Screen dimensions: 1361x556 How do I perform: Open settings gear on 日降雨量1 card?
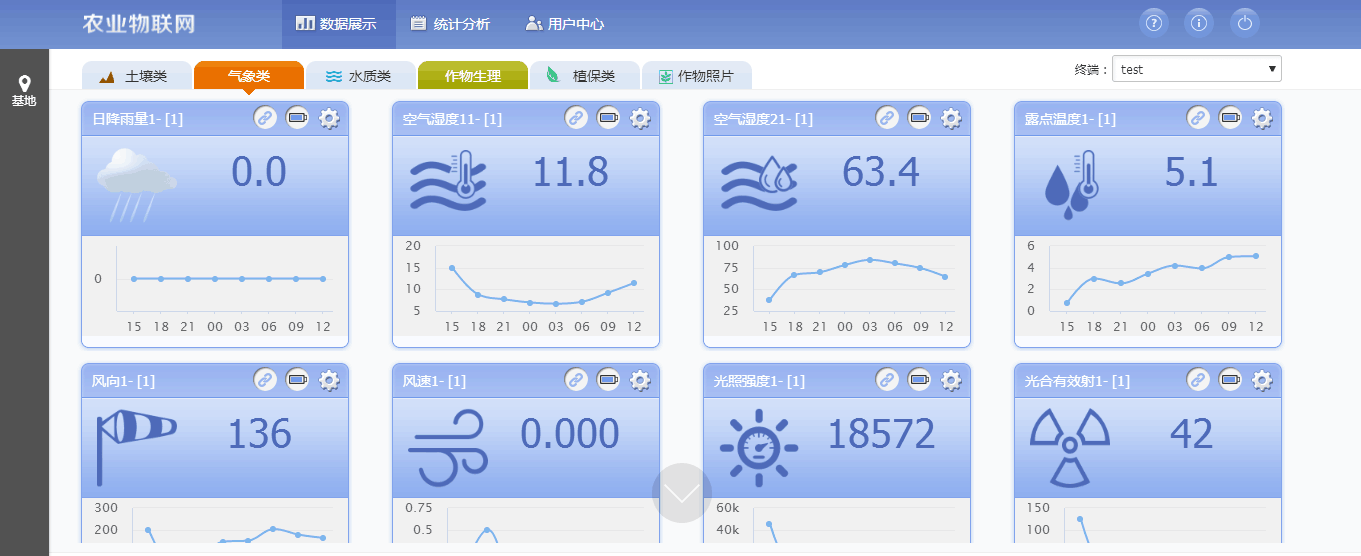[329, 119]
